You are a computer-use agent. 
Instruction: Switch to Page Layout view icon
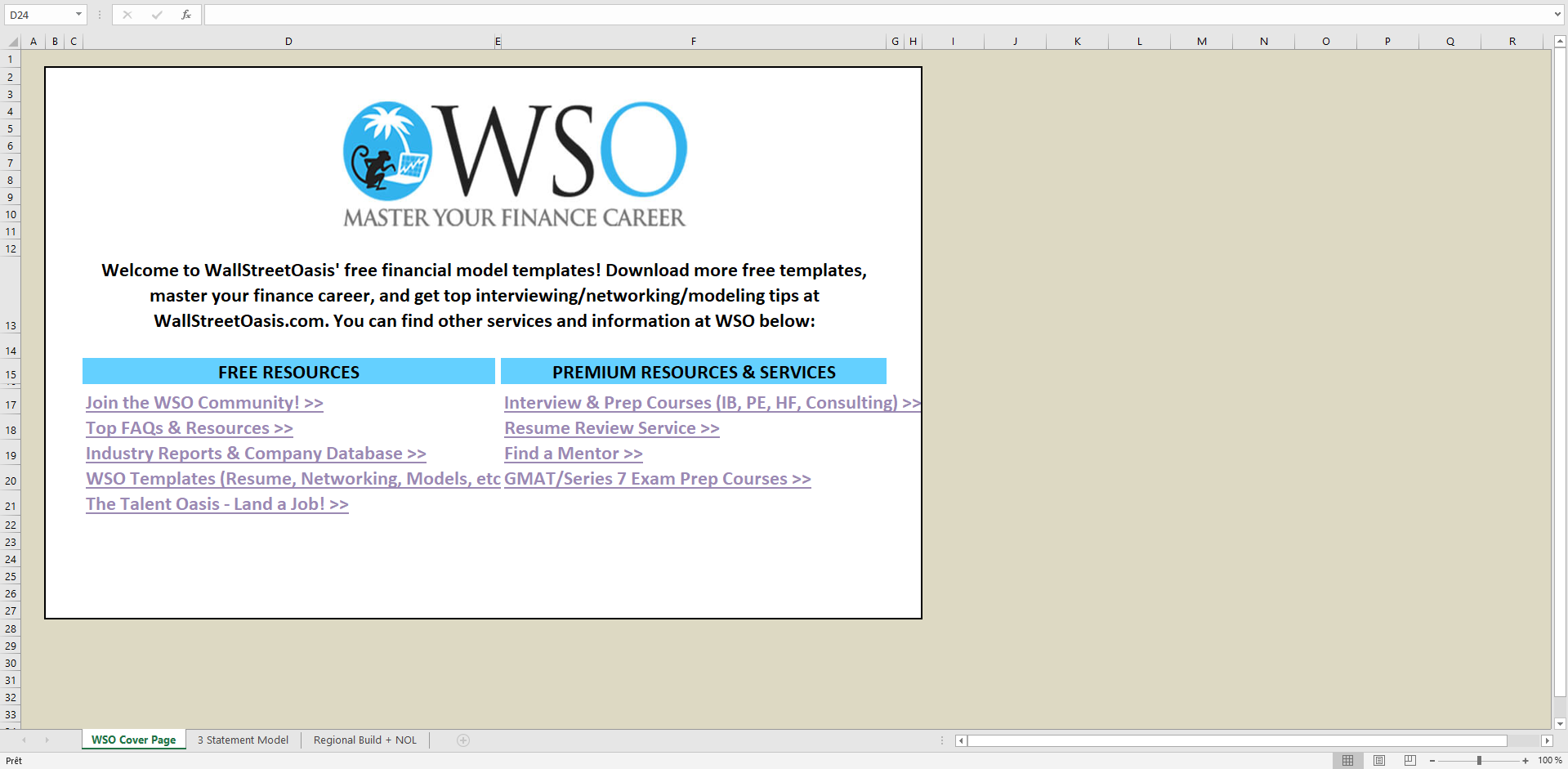click(1379, 761)
